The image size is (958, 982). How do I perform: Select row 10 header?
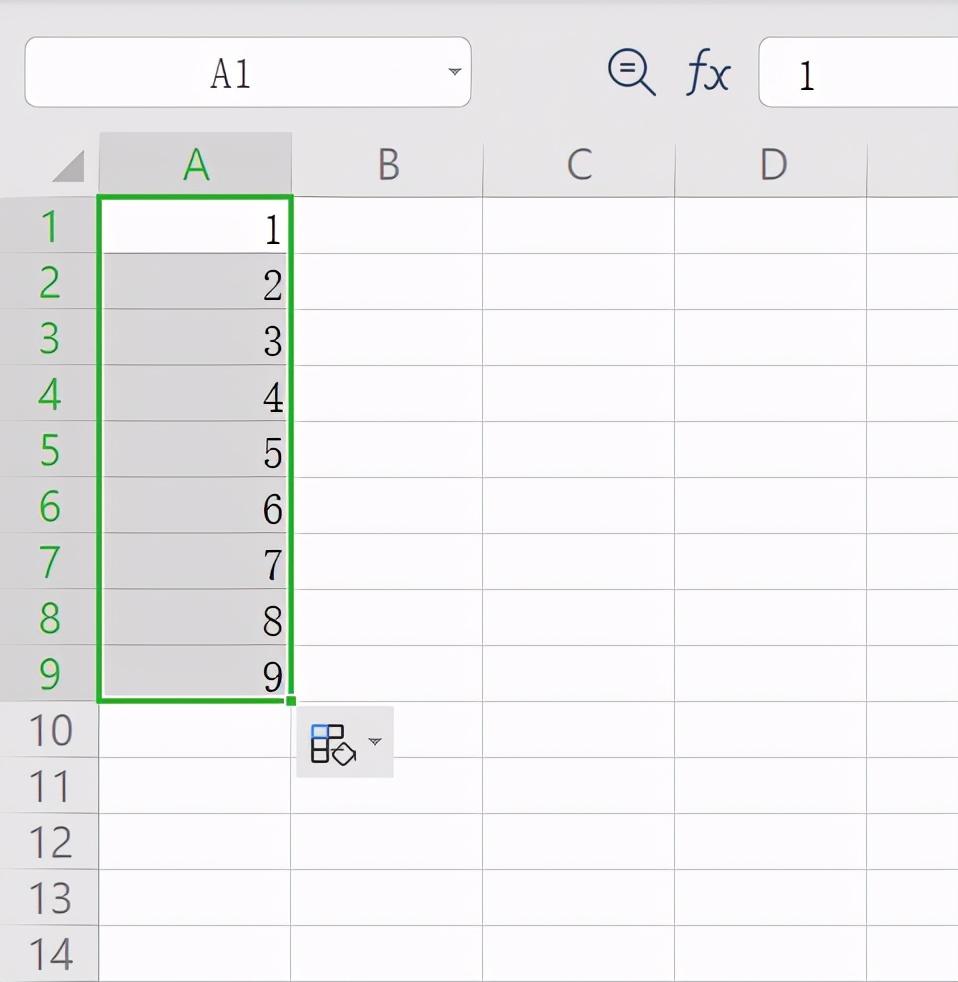click(49, 731)
